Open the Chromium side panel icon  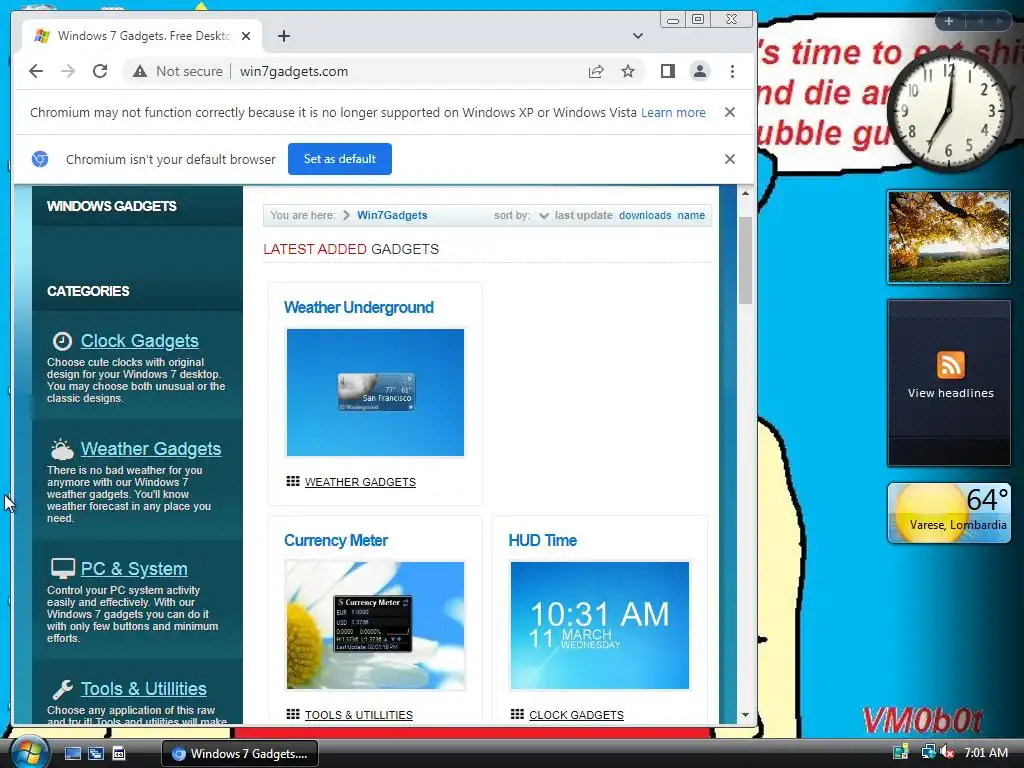(x=667, y=71)
